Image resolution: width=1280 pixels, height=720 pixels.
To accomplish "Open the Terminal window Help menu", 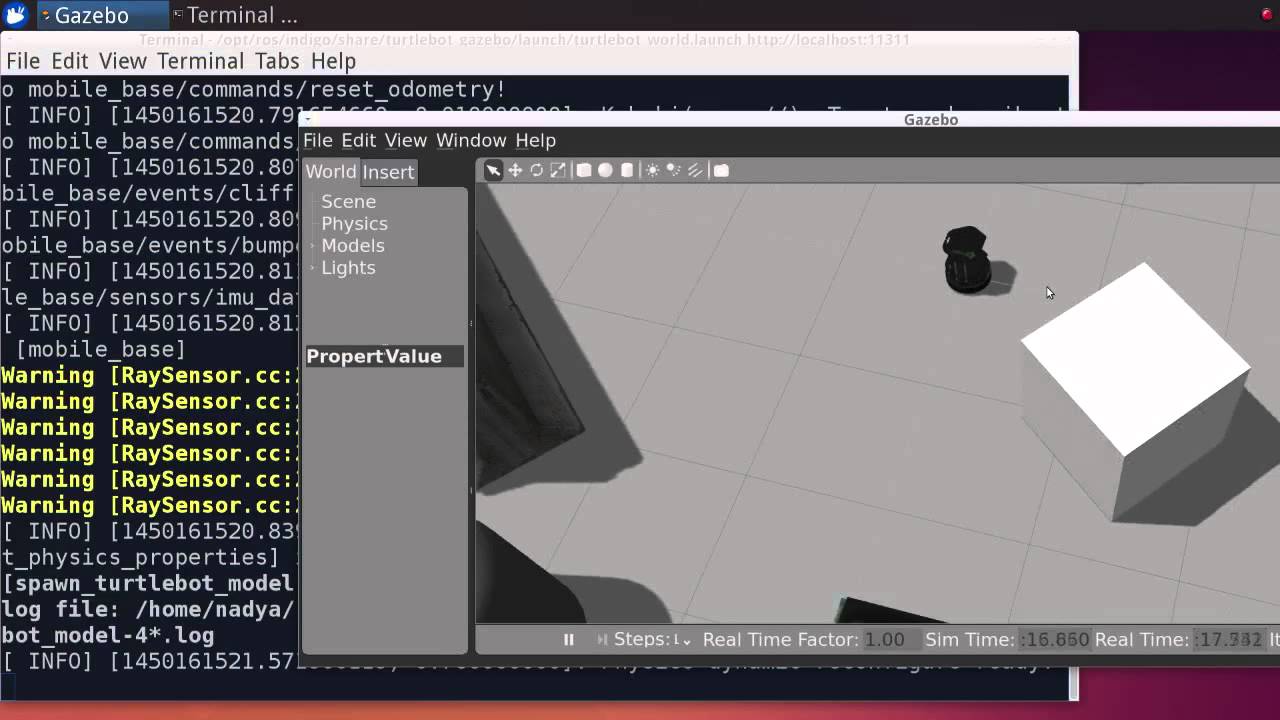I will tap(333, 61).
